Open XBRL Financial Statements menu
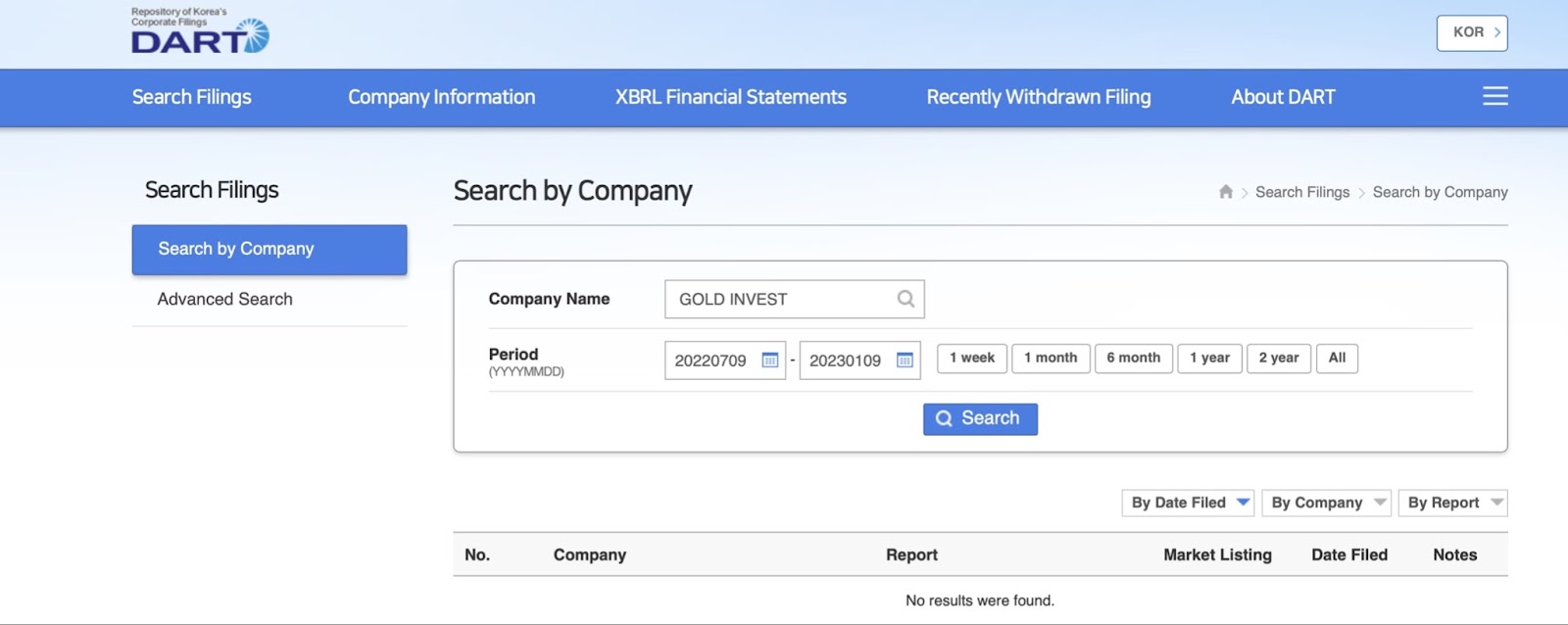The height and width of the screenshot is (625, 1568). pyautogui.click(x=731, y=97)
